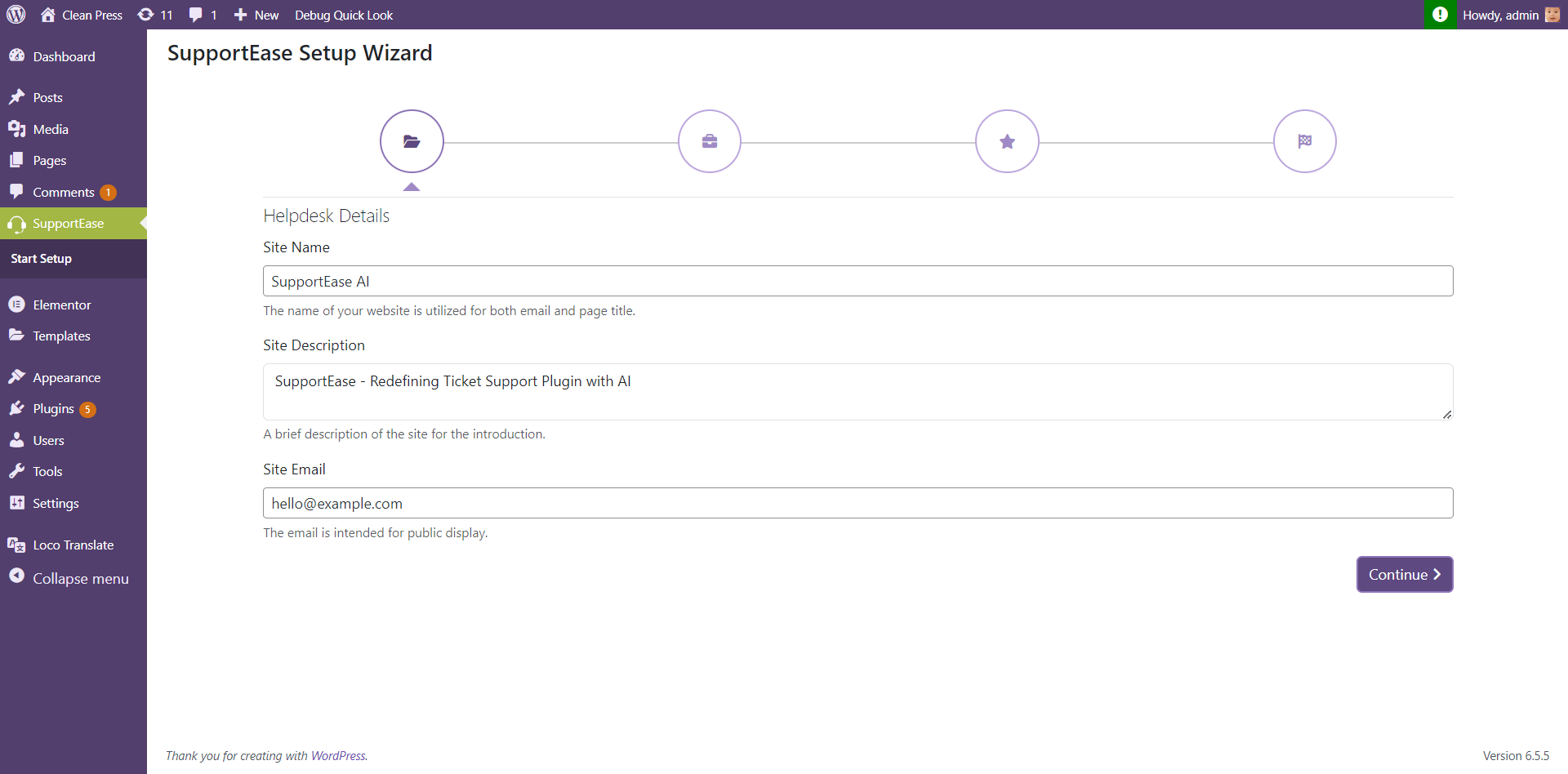
Task: Click the green alert notification icon
Action: (1440, 15)
